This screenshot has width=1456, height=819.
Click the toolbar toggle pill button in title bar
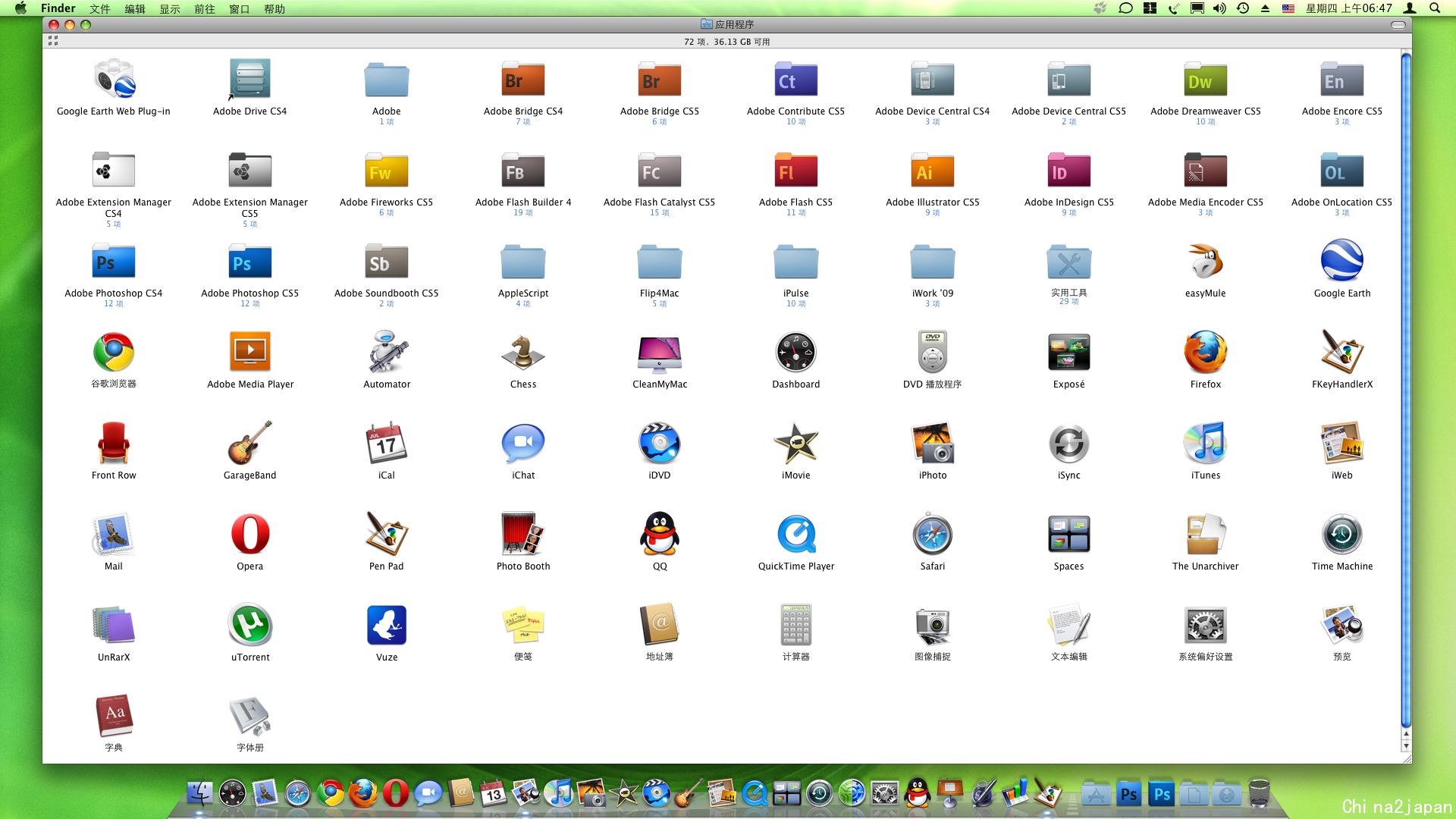pos(1398,25)
